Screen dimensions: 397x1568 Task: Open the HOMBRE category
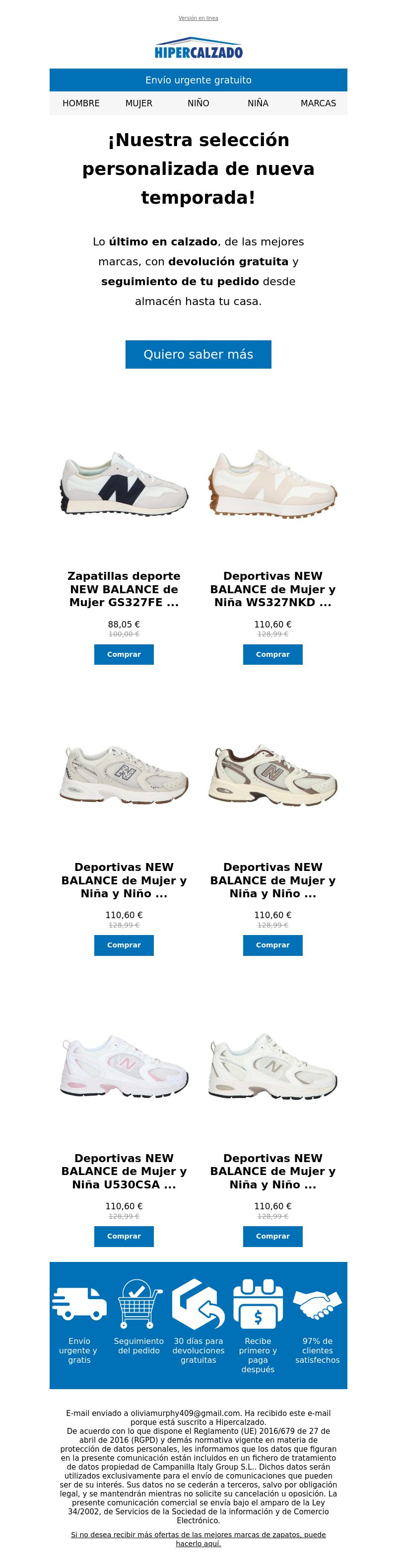(x=81, y=103)
